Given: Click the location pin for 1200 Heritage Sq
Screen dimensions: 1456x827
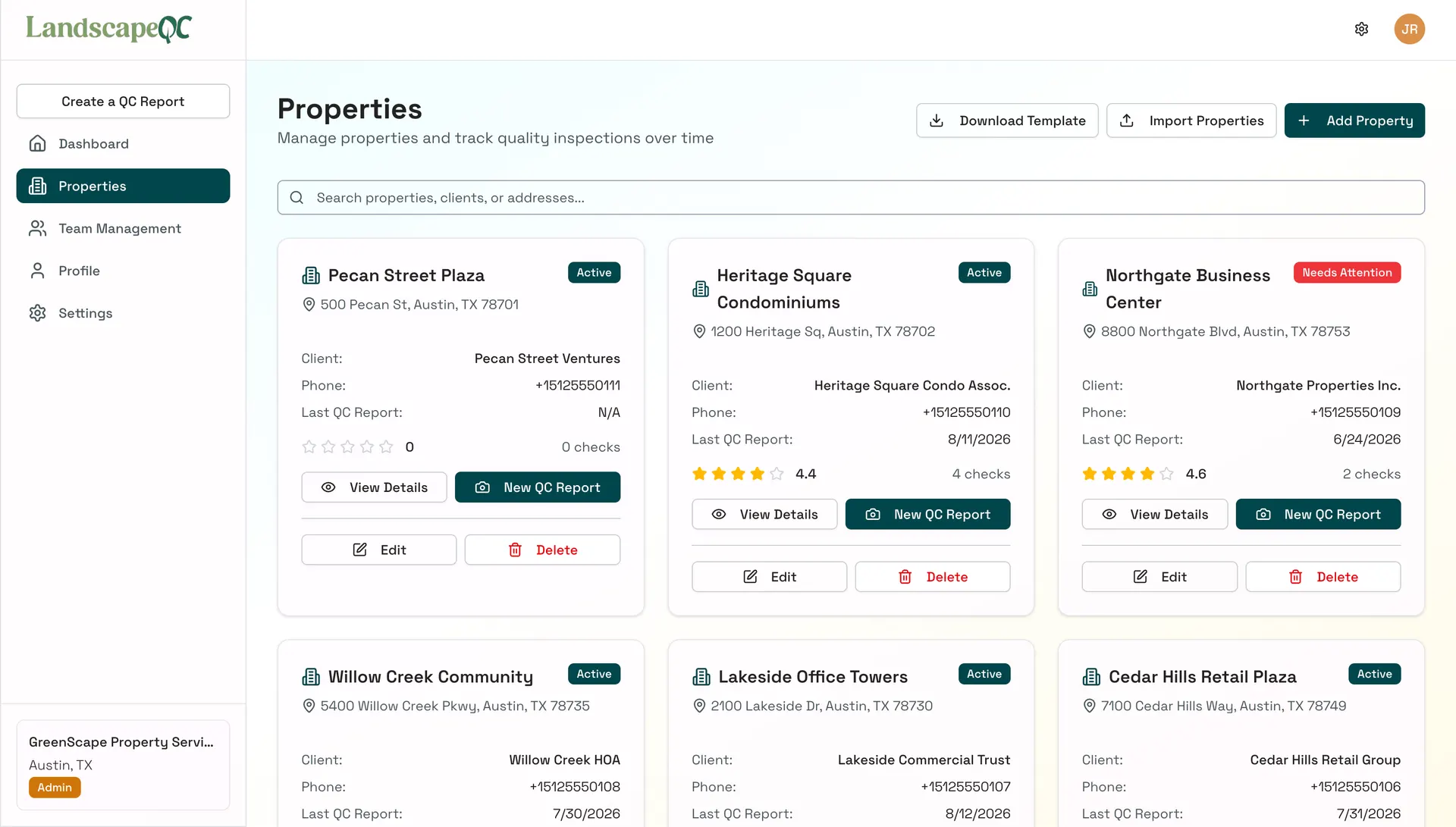Looking at the screenshot, I should pos(699,332).
